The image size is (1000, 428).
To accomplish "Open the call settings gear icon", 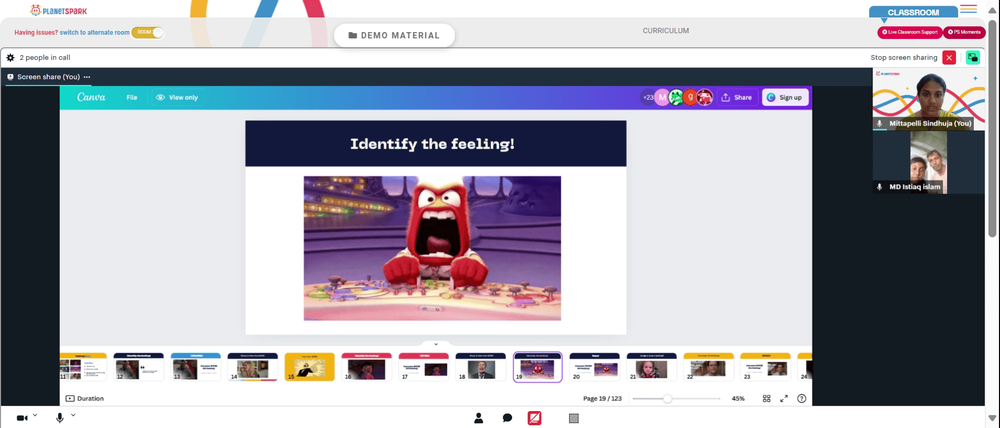I will [x=10, y=57].
